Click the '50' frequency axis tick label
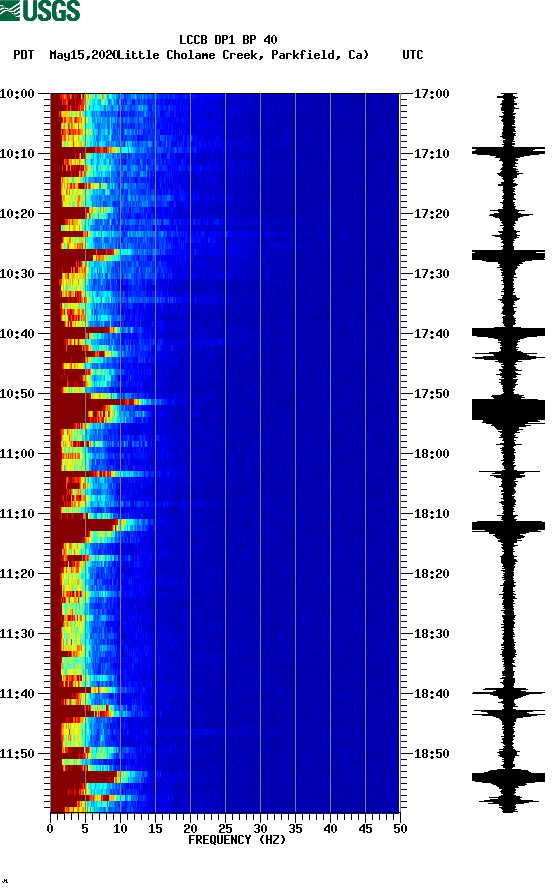The image size is (552, 892). pyautogui.click(x=400, y=829)
